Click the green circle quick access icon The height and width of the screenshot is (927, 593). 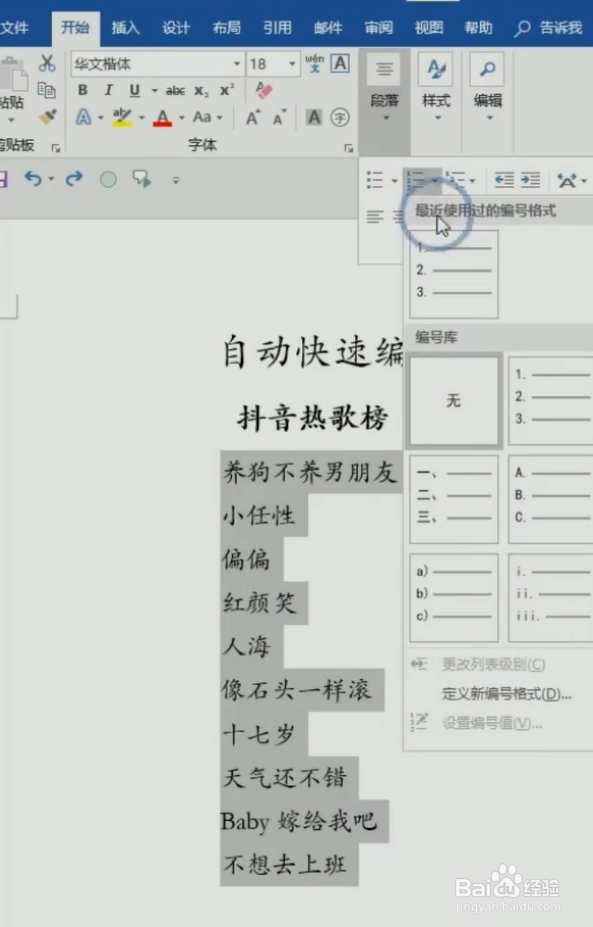click(108, 179)
